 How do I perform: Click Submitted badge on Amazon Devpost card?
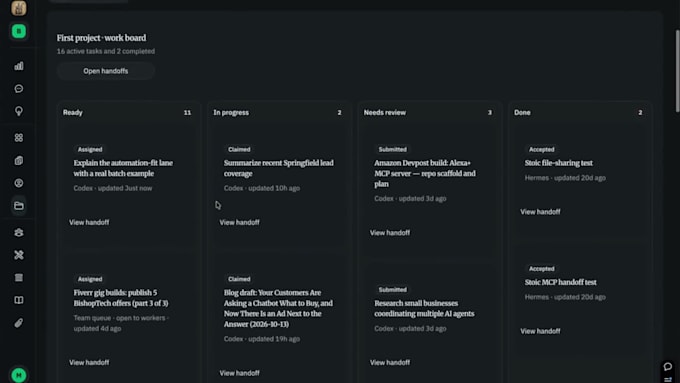[x=392, y=149]
